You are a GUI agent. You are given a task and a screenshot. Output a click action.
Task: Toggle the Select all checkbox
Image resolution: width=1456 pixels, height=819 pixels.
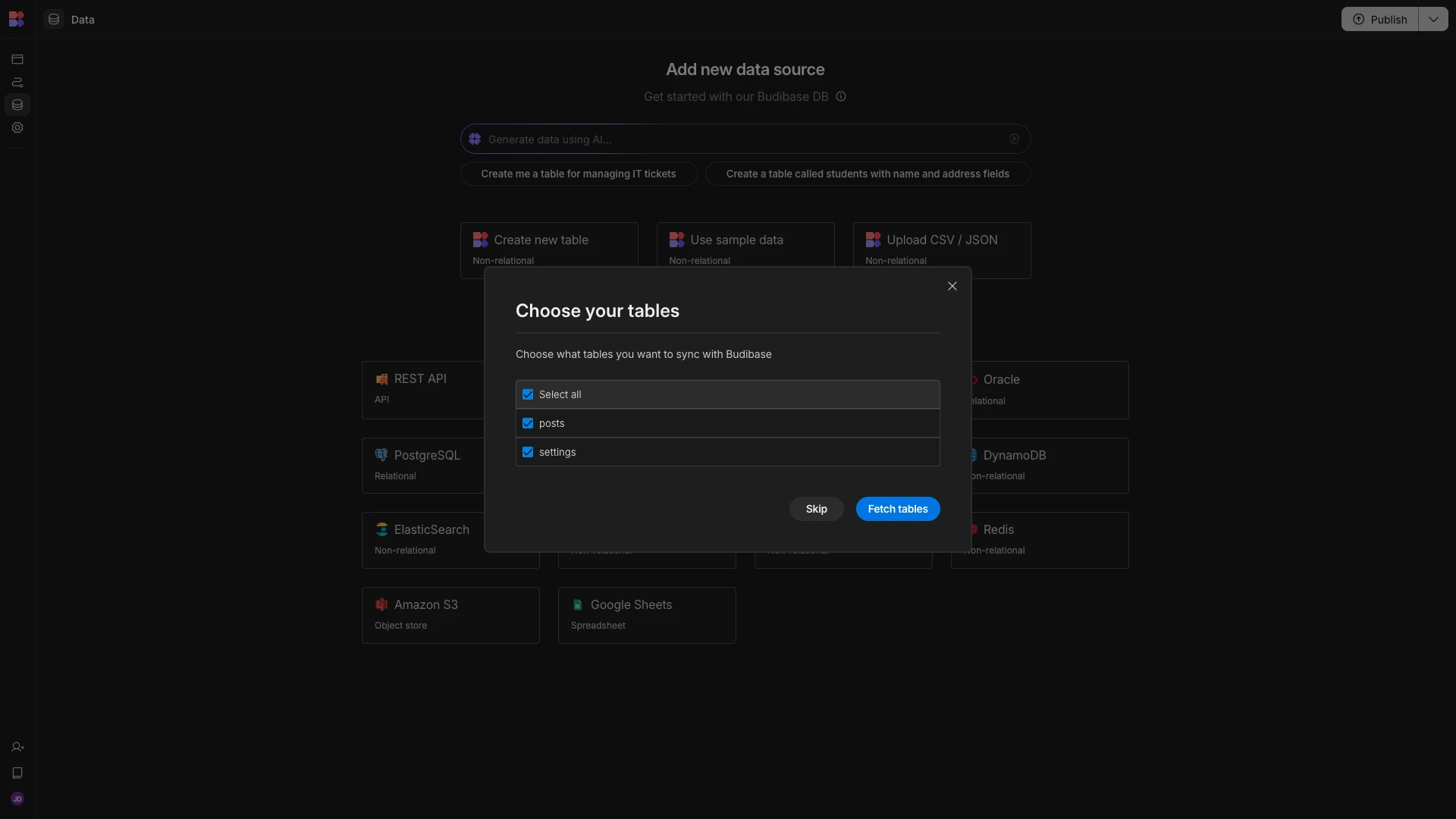click(528, 394)
